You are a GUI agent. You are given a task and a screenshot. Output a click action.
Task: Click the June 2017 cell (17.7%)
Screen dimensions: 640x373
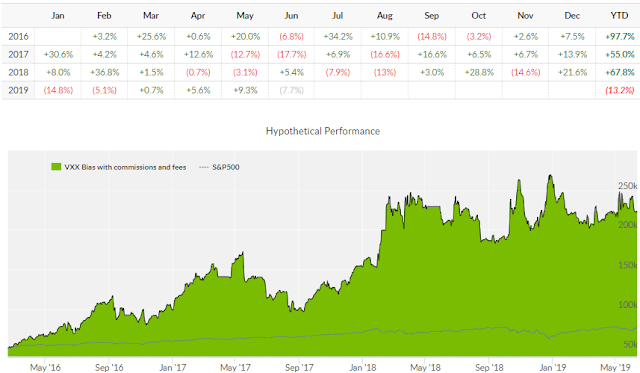291,54
